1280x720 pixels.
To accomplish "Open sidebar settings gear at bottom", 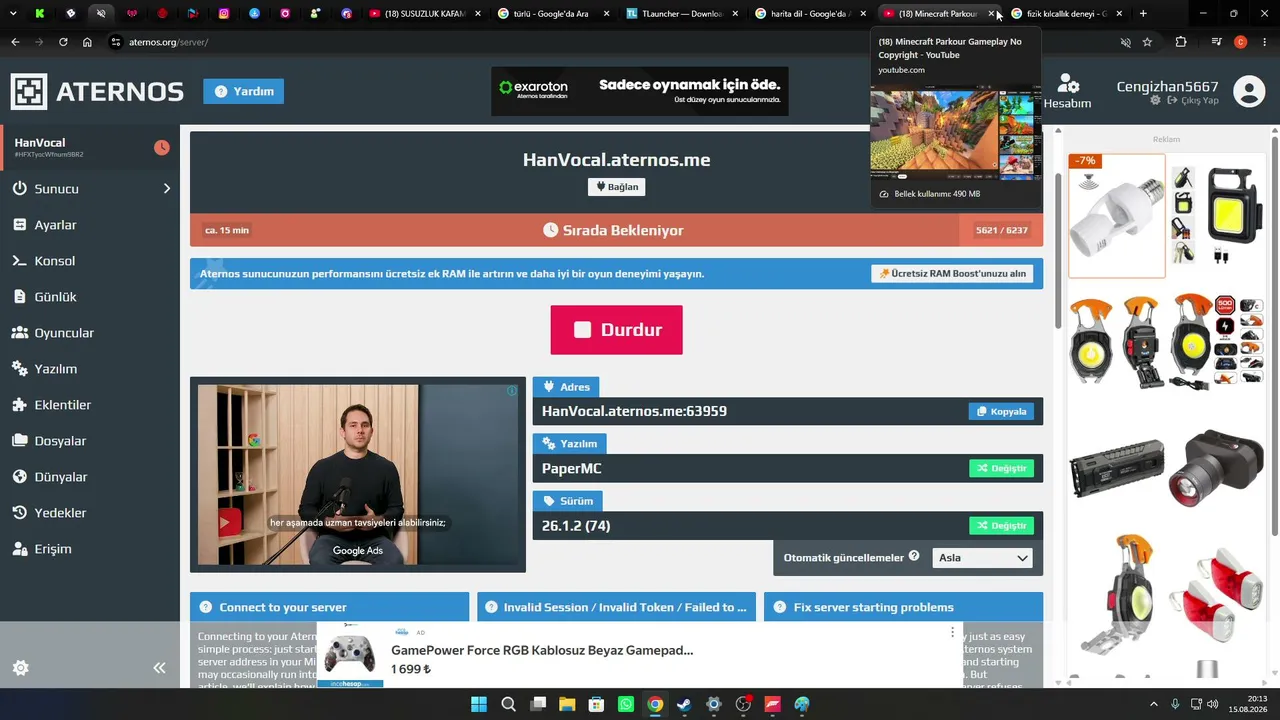I will point(20,668).
